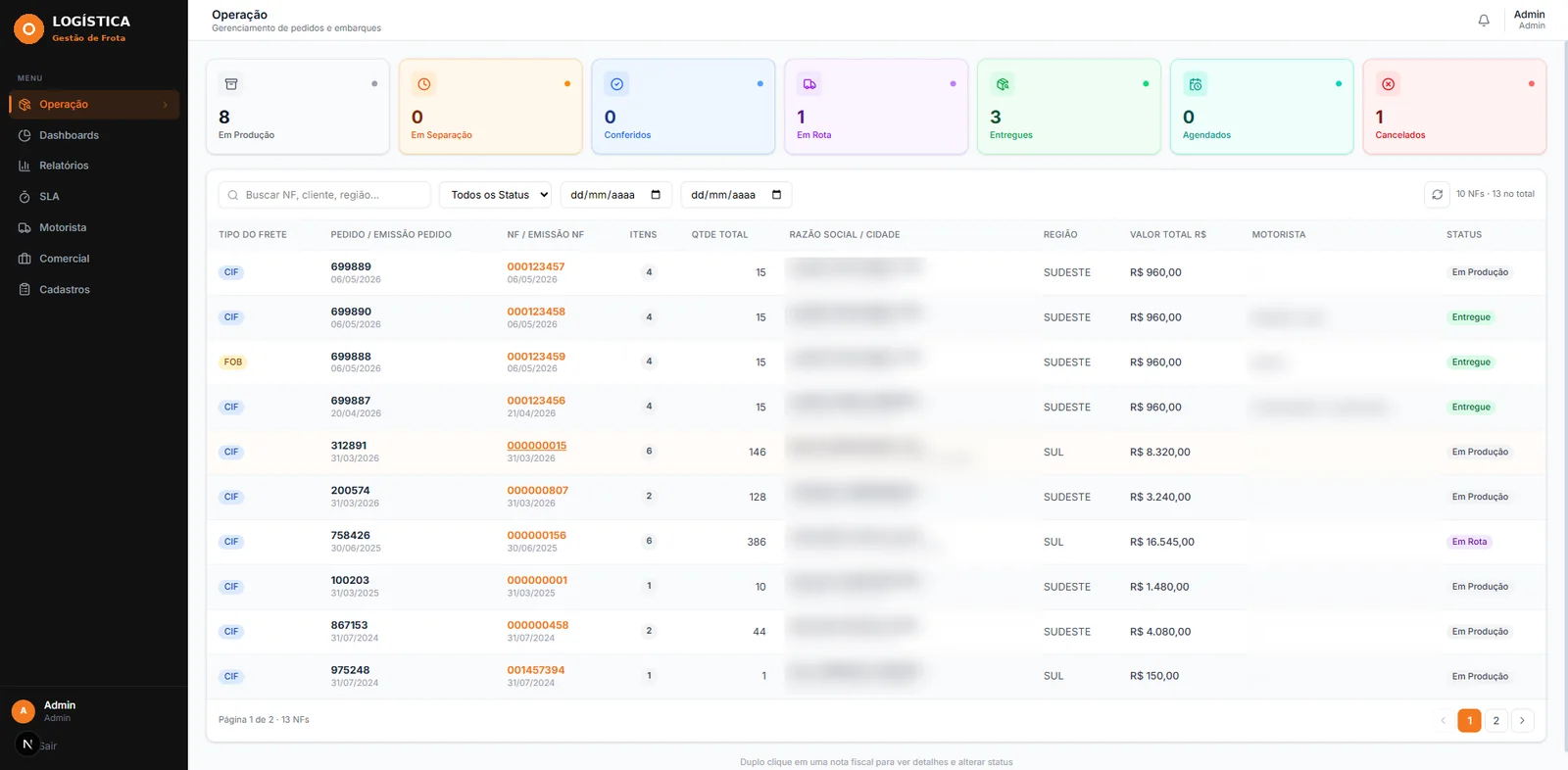Open Dashboards in the sidebar menu
The height and width of the screenshot is (770, 1568).
94,135
